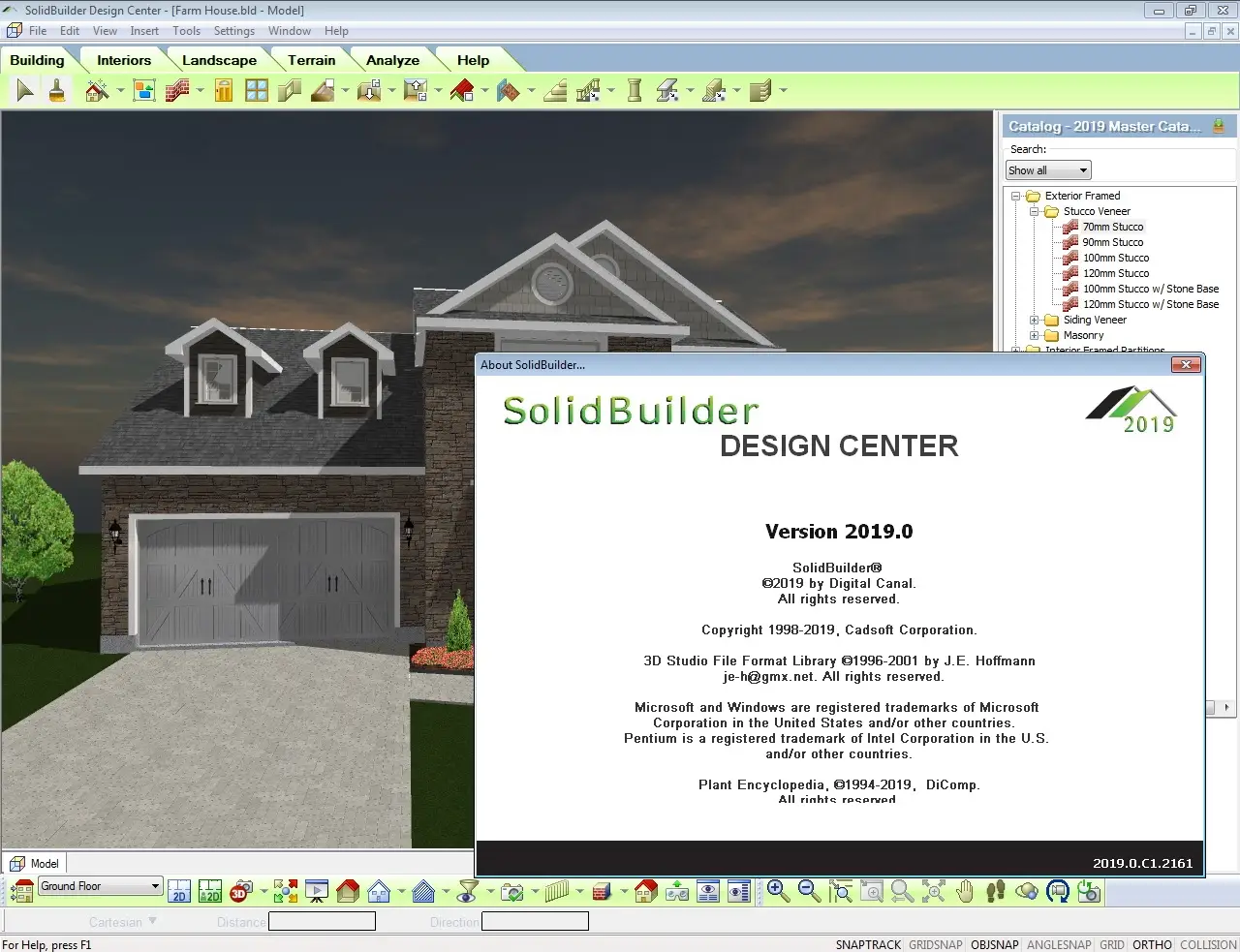
Task: Open the Walls tool dropdown arrow
Action: (200, 91)
